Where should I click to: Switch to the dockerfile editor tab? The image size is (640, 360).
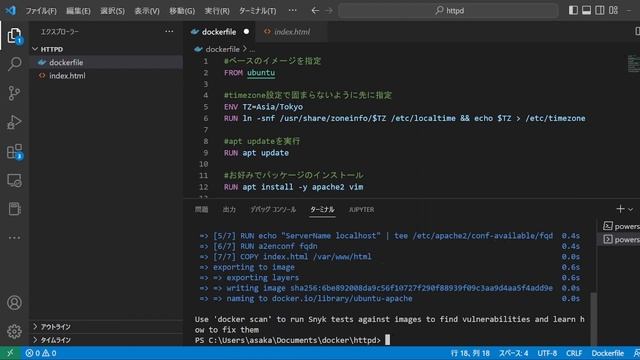point(220,31)
